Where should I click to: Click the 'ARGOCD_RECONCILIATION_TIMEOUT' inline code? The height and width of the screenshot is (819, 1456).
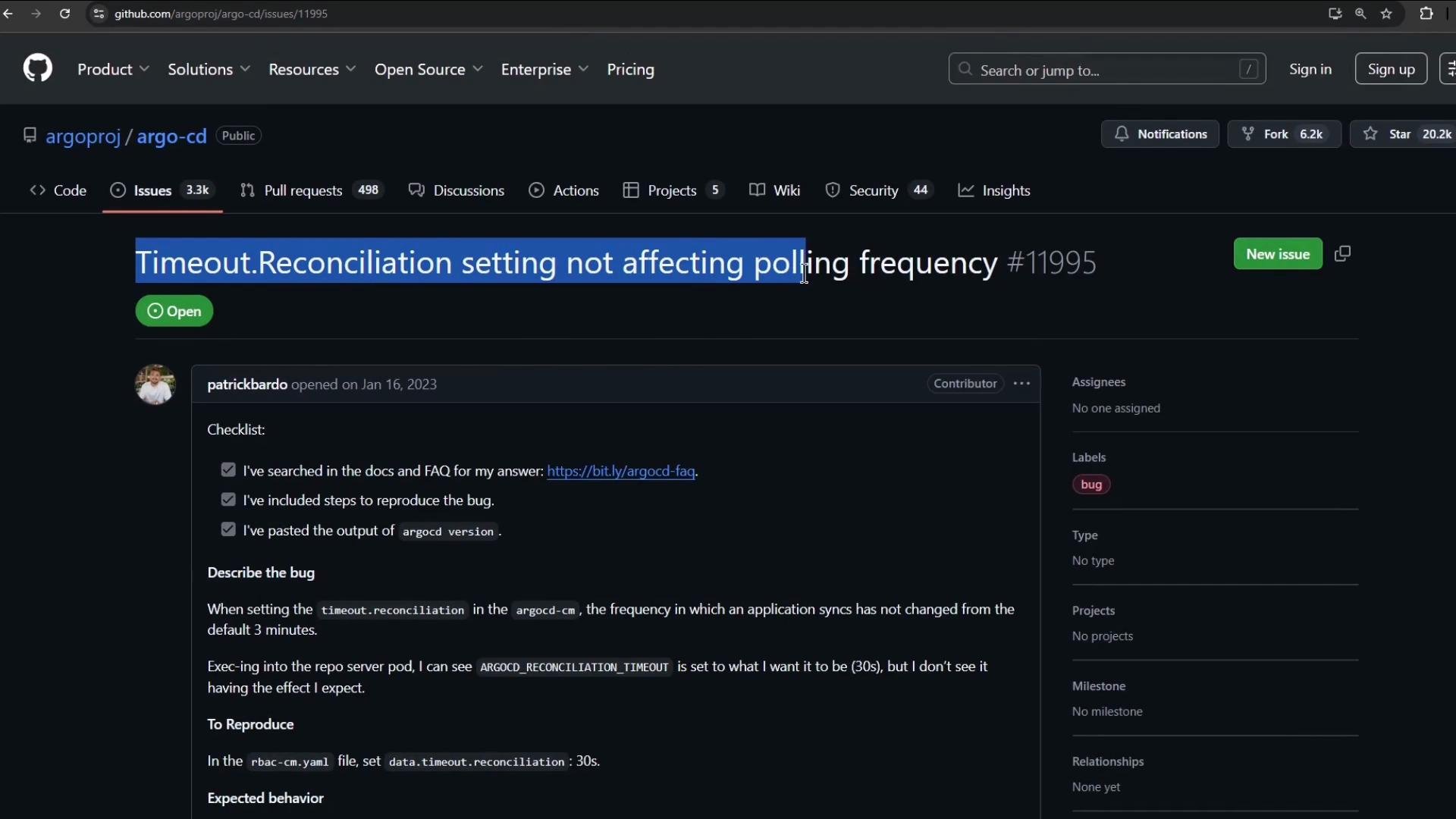574,667
